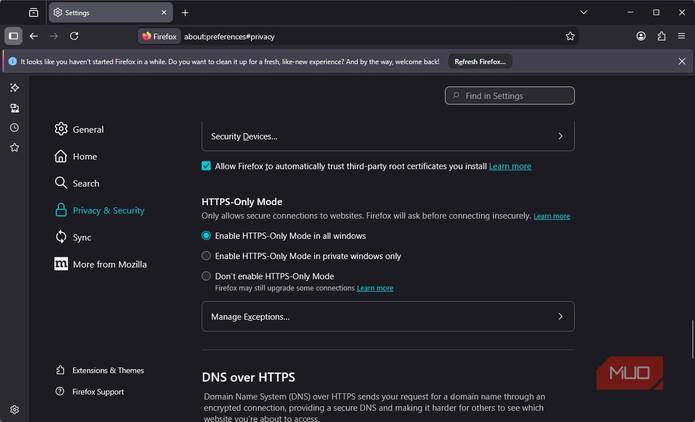Click the forward navigation arrow

(x=54, y=36)
